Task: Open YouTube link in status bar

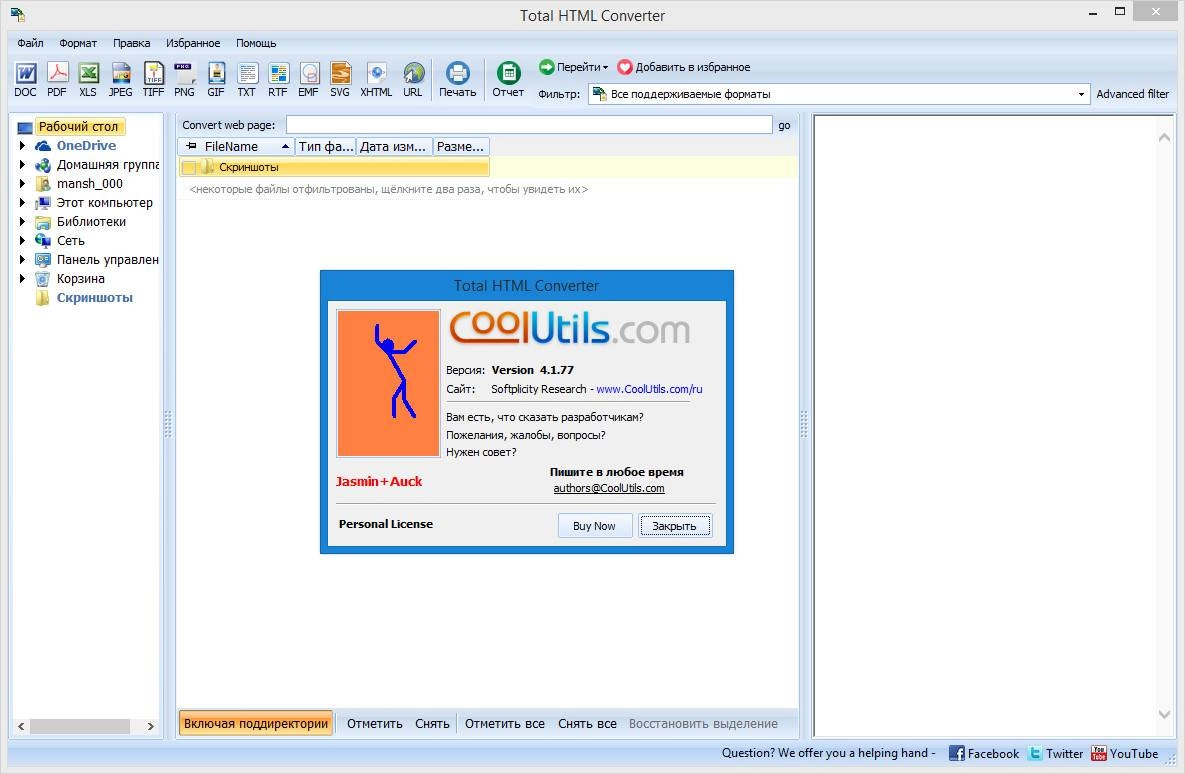Action: [x=1125, y=754]
